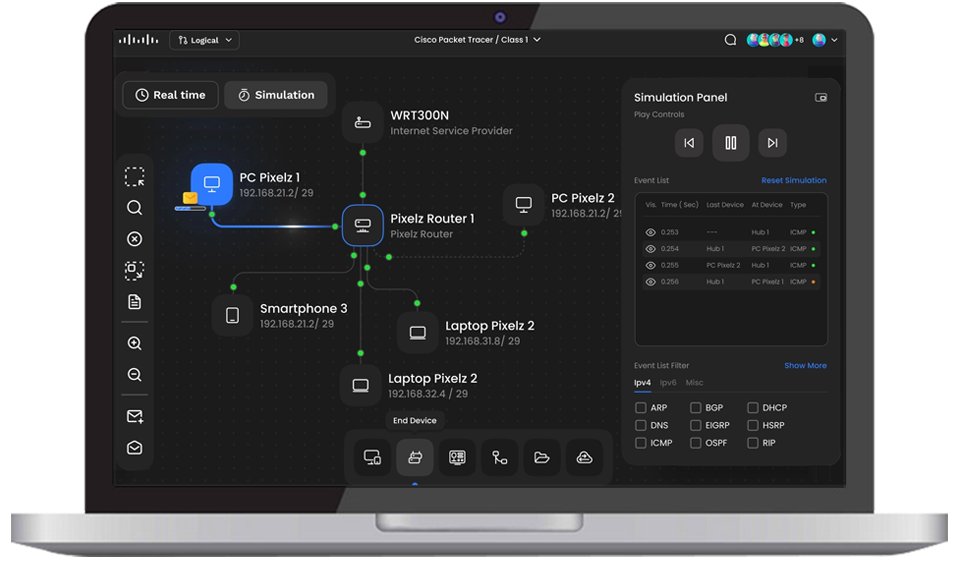Viewport: 958px width, 562px height.
Task: Select the marquee selection tool
Action: point(134,177)
